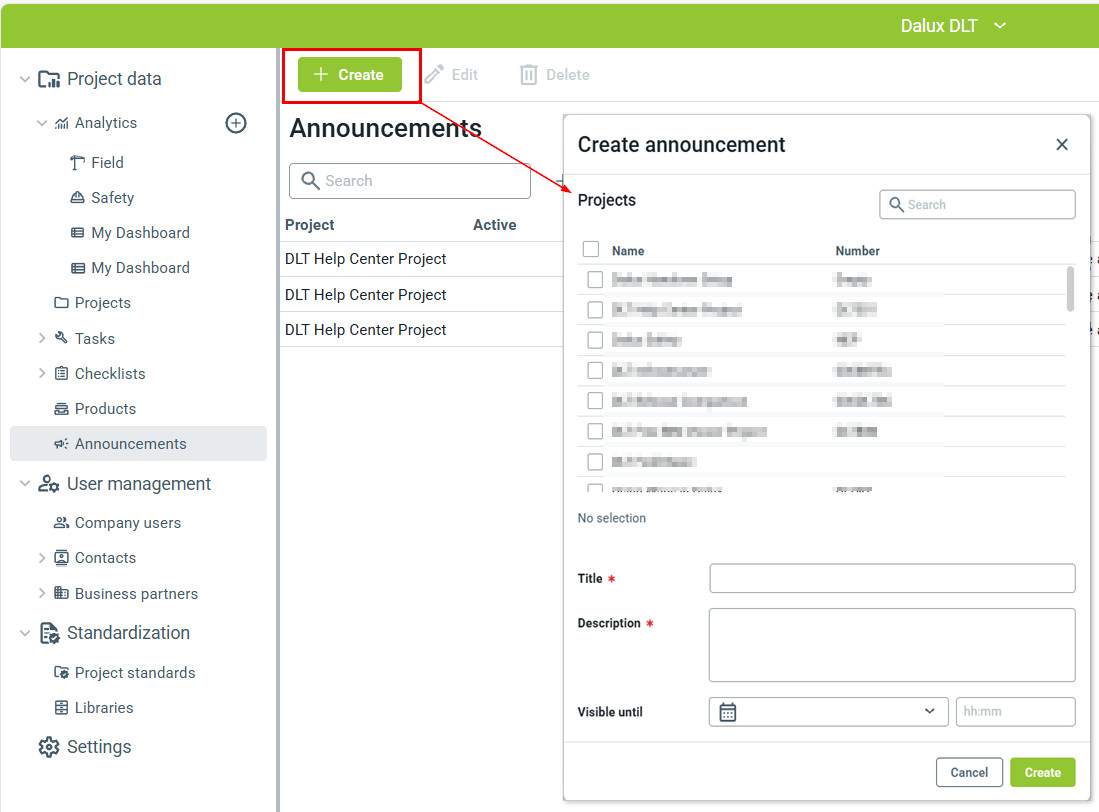Click the Products icon in sidebar
The width and height of the screenshot is (1099, 812).
[61, 409]
